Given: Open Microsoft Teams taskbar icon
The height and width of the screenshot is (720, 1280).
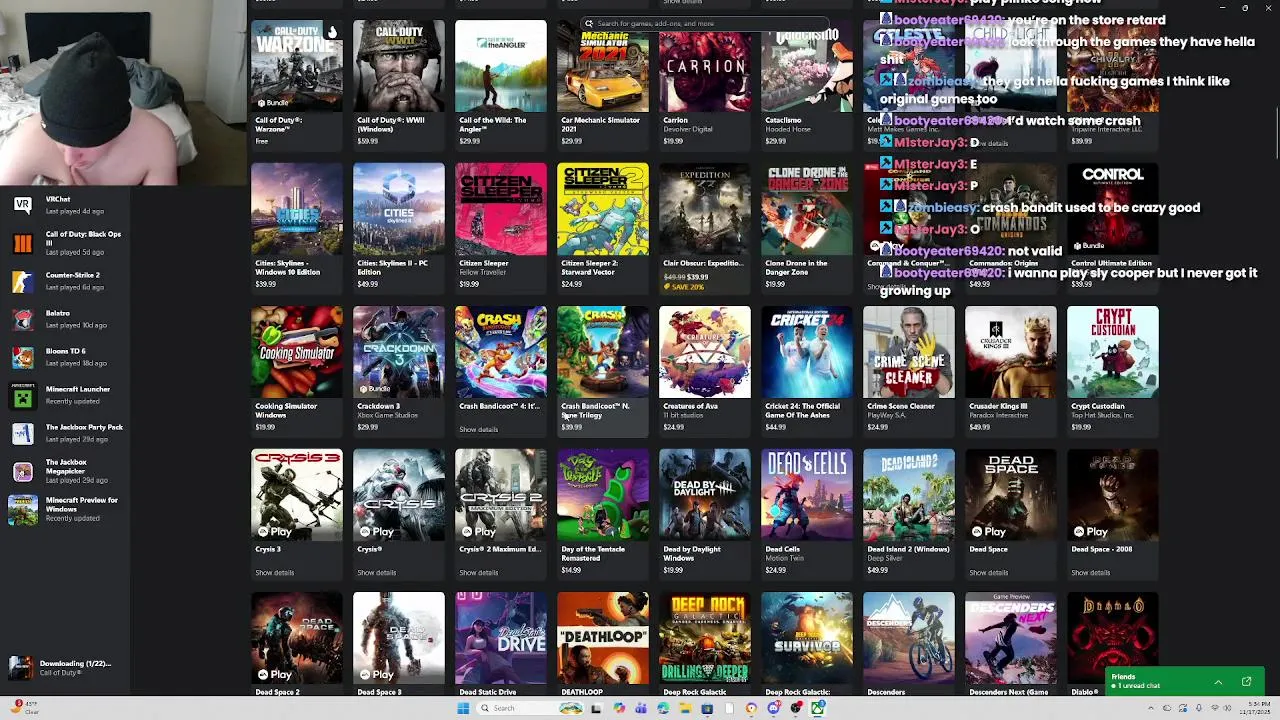Looking at the screenshot, I should (x=641, y=708).
